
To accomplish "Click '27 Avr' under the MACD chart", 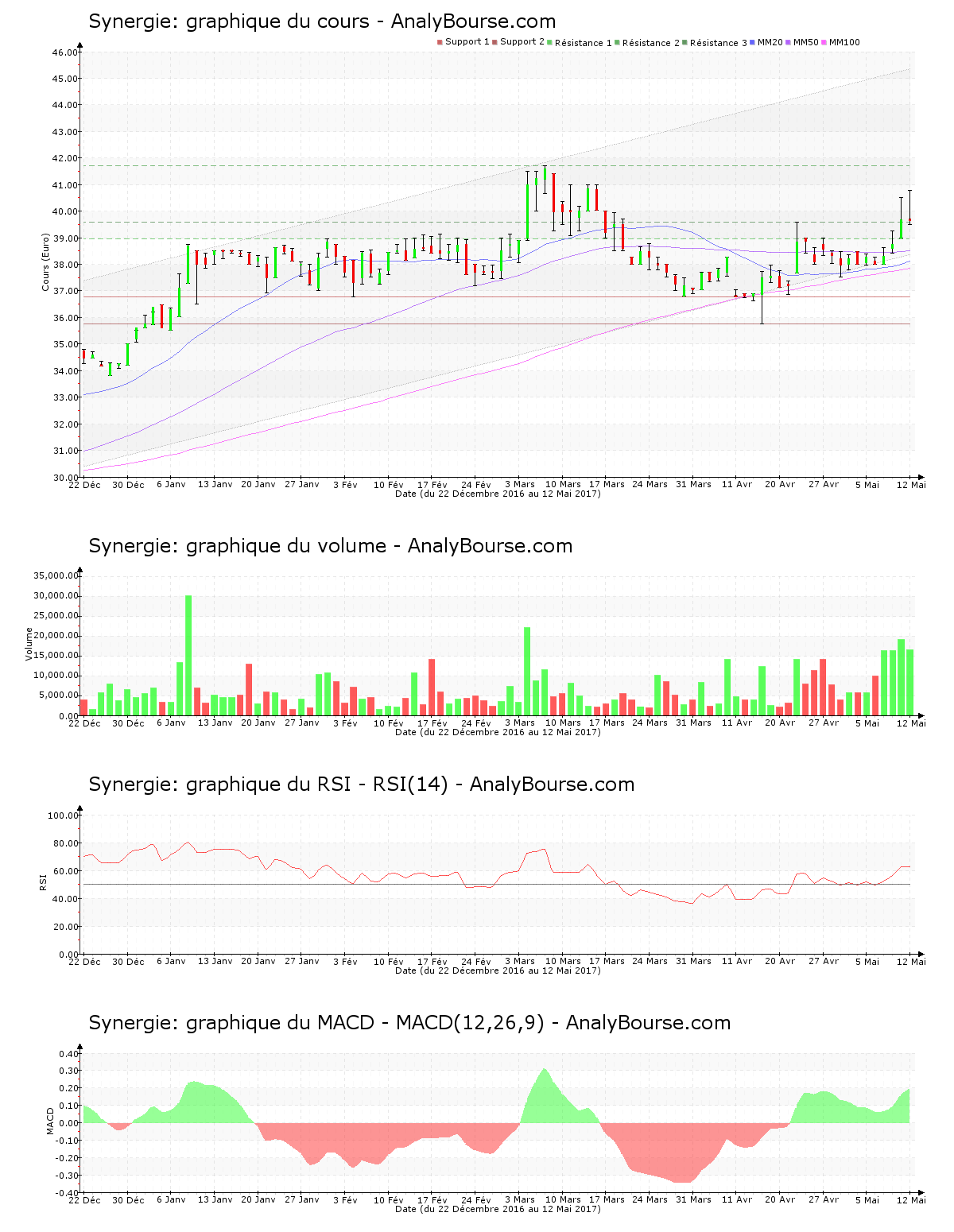I will tap(824, 1199).
